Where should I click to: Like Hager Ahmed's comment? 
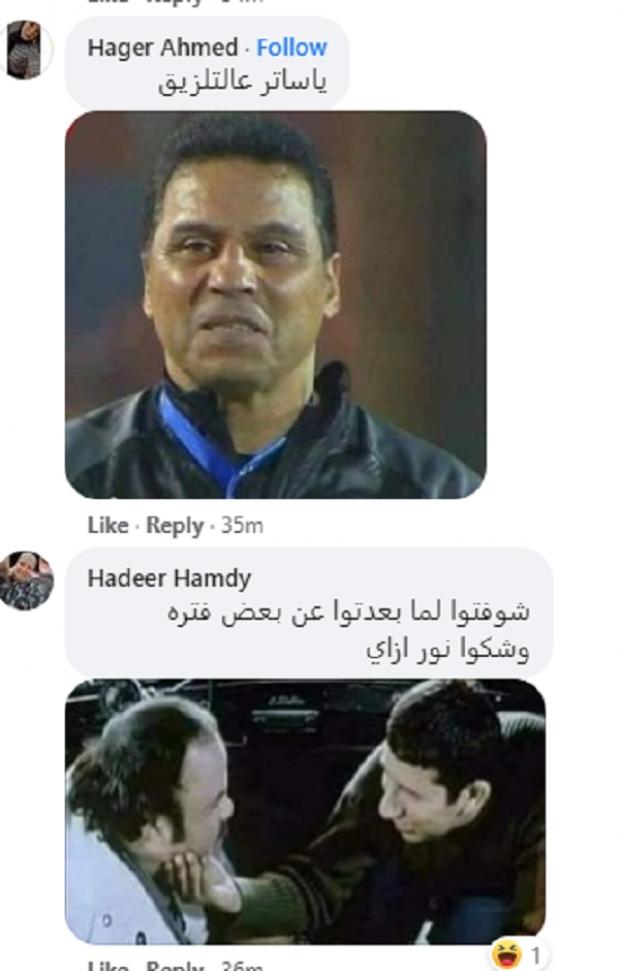(108, 525)
